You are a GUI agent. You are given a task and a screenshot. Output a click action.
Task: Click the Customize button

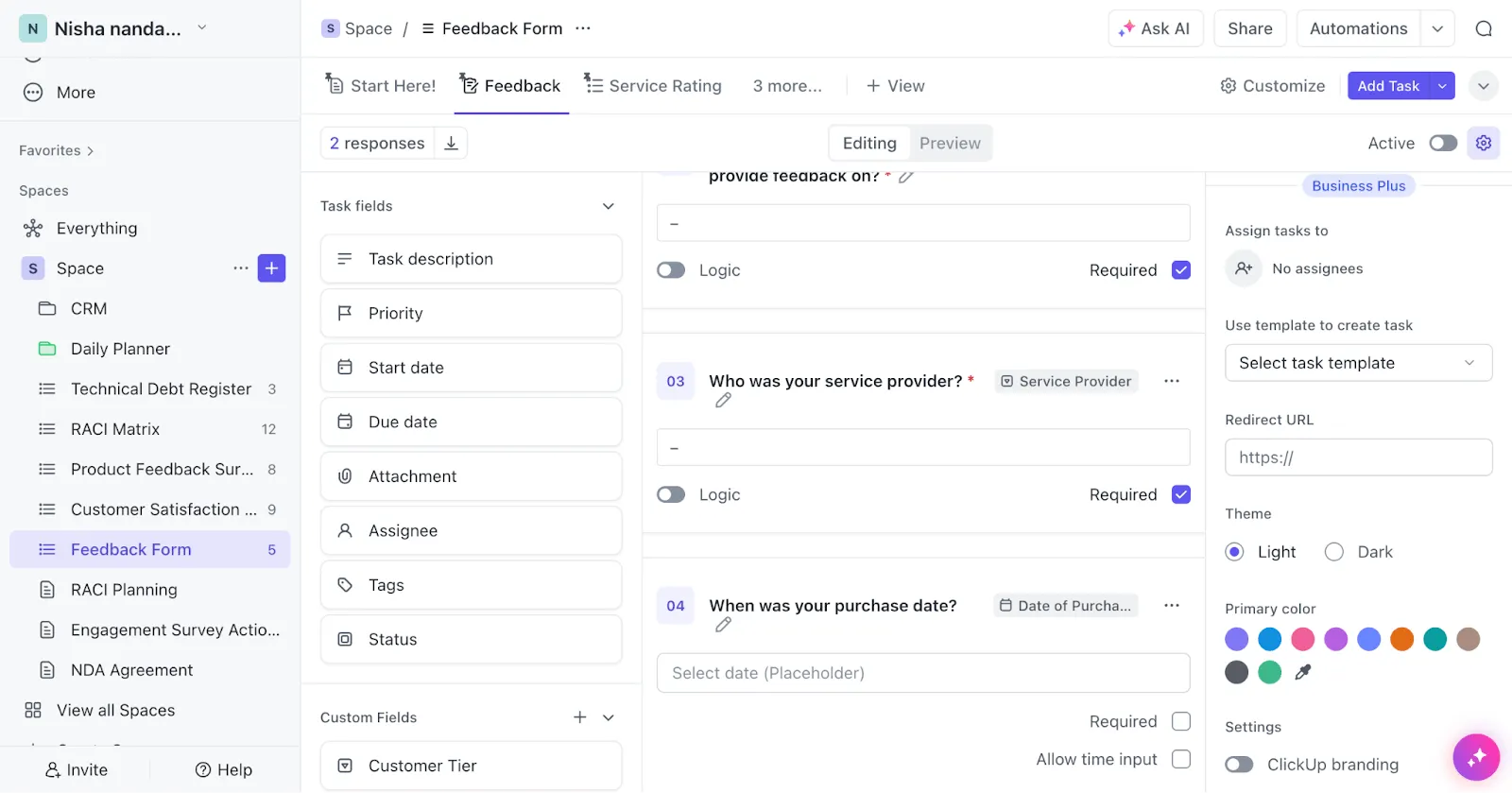(1272, 86)
